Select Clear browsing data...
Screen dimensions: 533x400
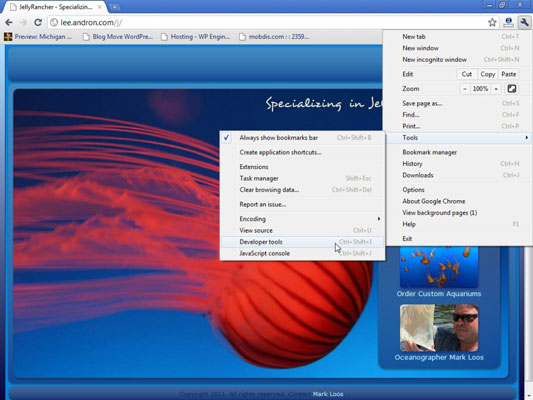point(303,190)
